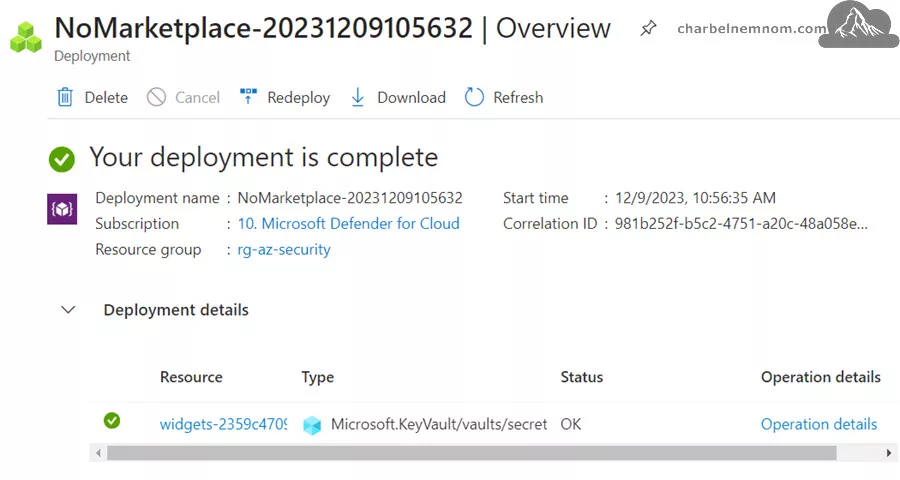Image resolution: width=900 pixels, height=480 pixels.
Task: Click the Operation details column header
Action: [821, 377]
